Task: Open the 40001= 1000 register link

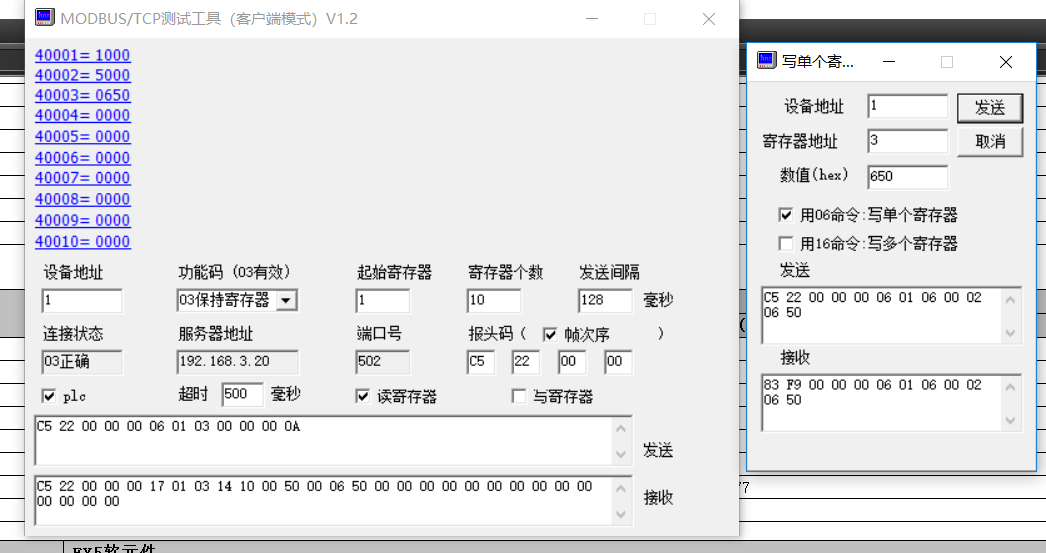Action: [x=82, y=55]
